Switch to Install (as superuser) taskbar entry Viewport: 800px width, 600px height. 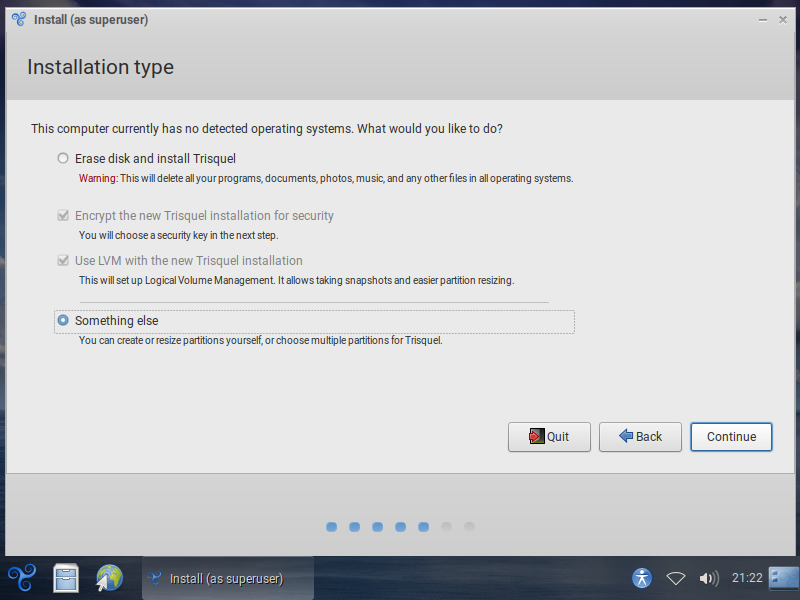point(228,578)
